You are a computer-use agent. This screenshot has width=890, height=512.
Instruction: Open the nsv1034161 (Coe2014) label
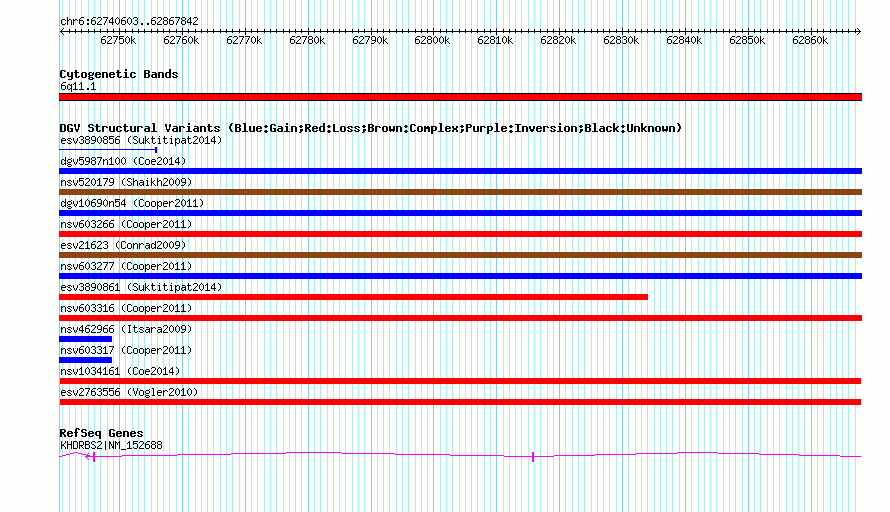(x=120, y=371)
